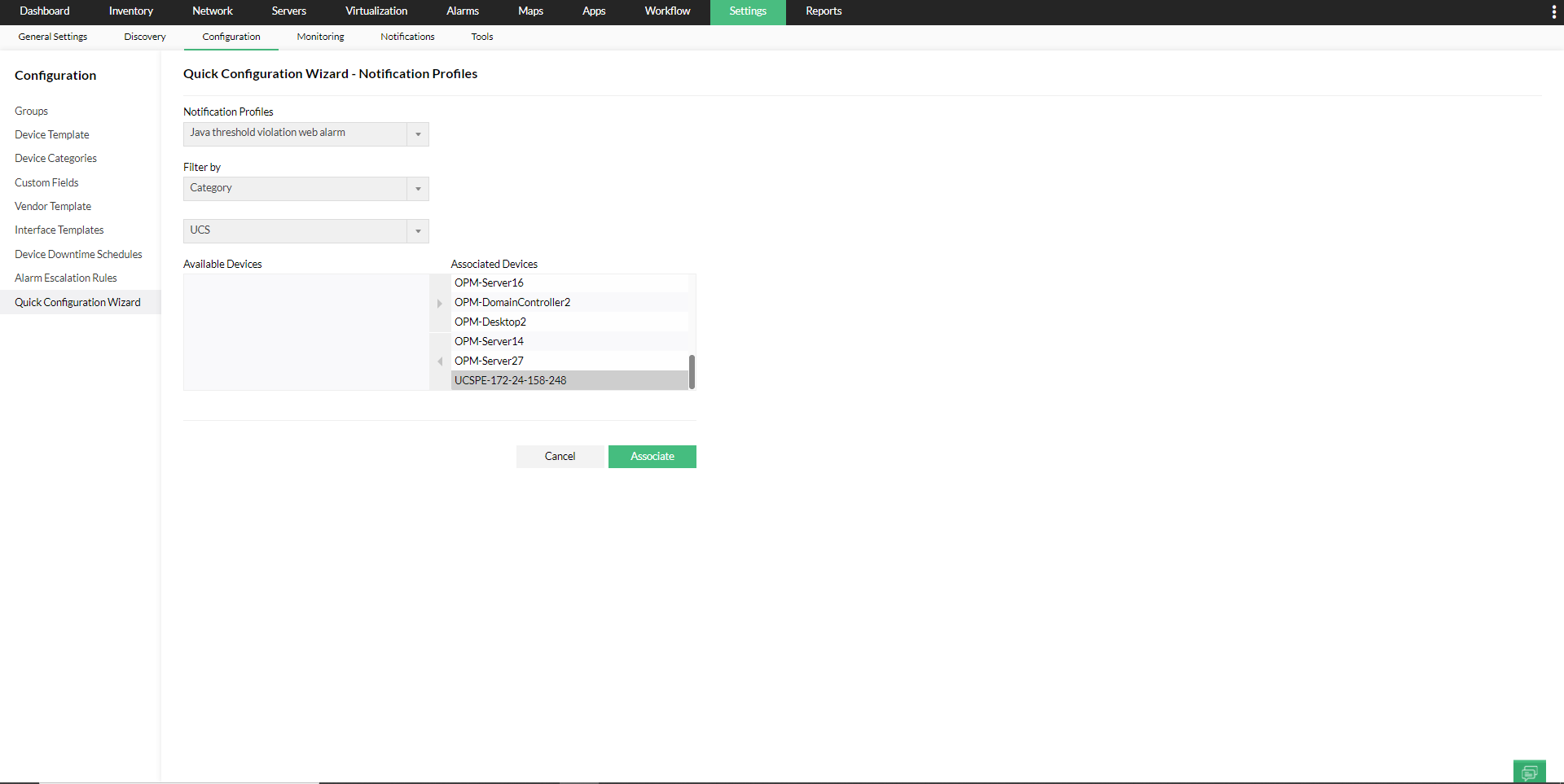Open the Alarms menu
The height and width of the screenshot is (784, 1564).
click(x=462, y=11)
